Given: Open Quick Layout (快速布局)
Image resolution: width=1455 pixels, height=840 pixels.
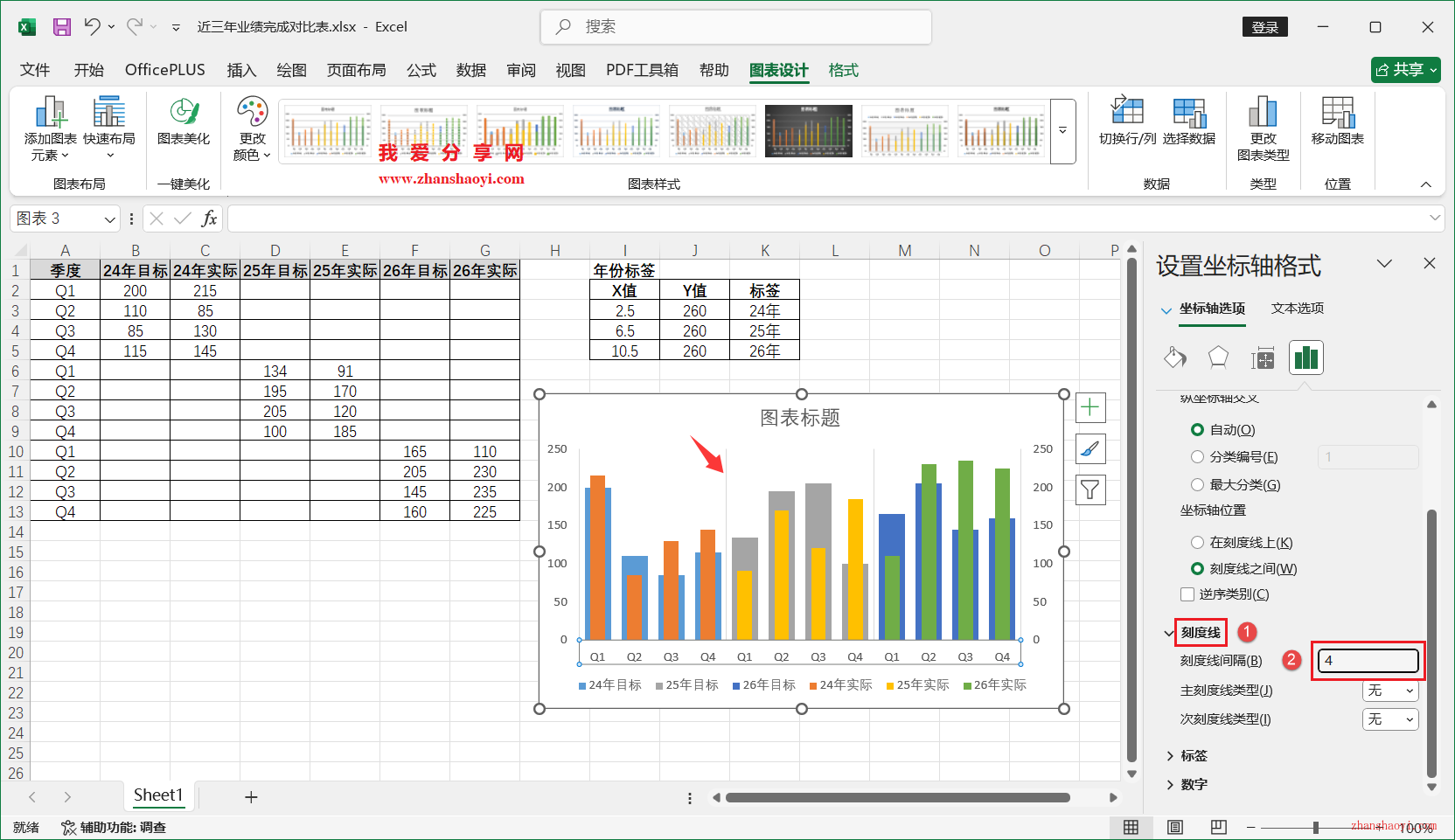Looking at the screenshot, I should (x=109, y=128).
